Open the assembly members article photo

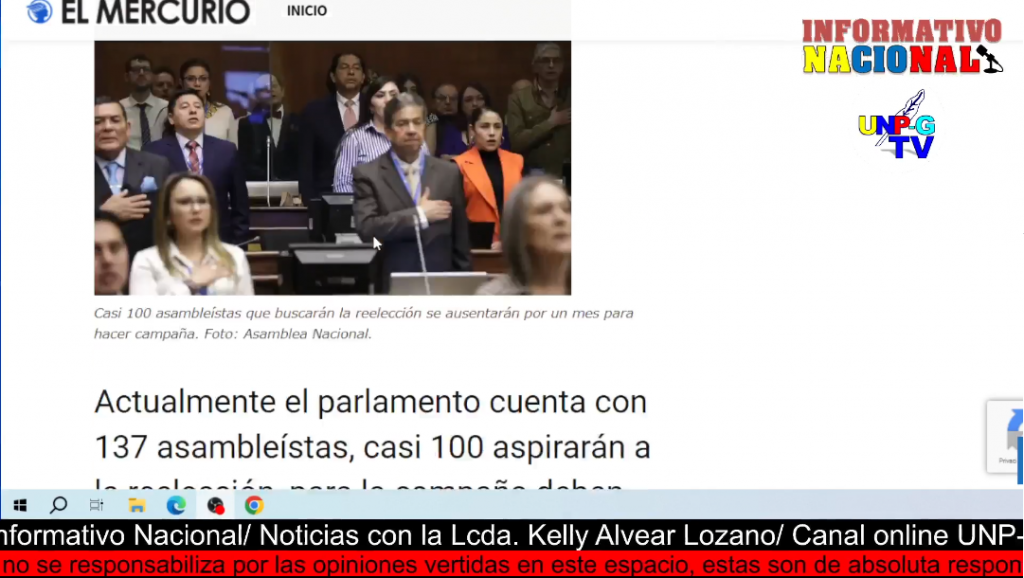coord(332,168)
